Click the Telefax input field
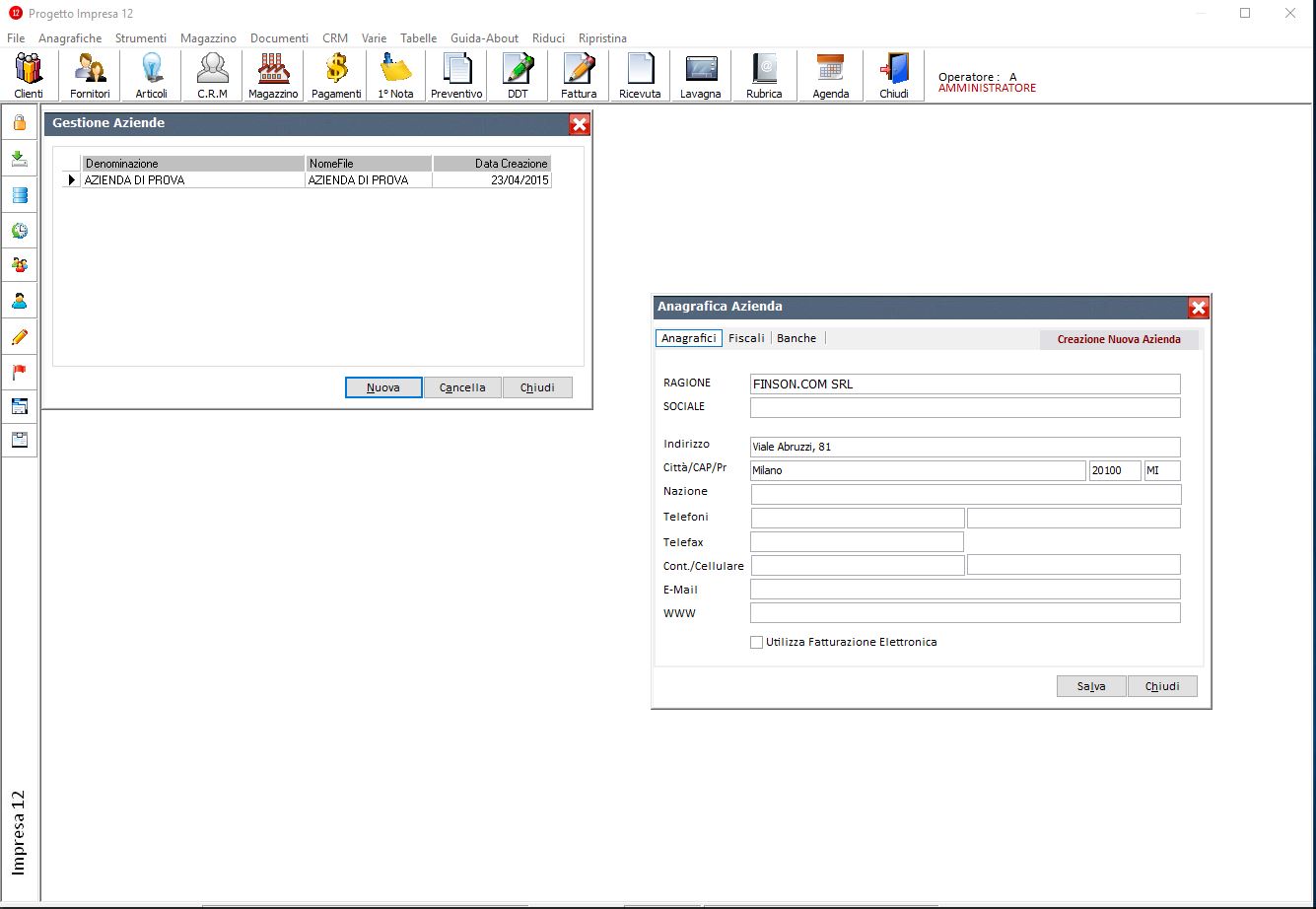The height and width of the screenshot is (909, 1316). click(857, 541)
